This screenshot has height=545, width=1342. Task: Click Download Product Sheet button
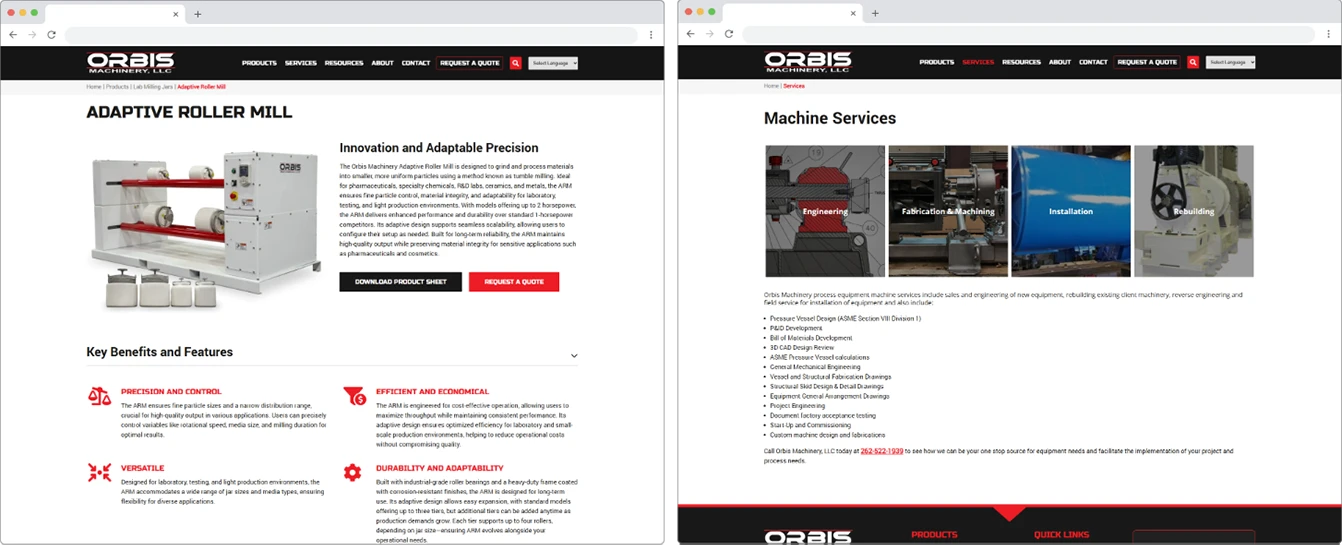pyautogui.click(x=400, y=282)
